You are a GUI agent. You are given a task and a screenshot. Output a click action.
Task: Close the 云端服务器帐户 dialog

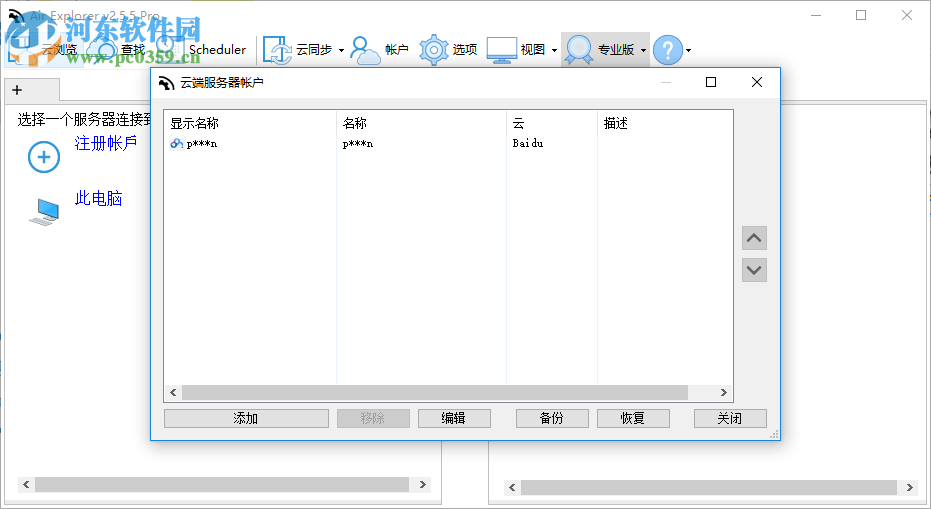pyautogui.click(x=756, y=82)
